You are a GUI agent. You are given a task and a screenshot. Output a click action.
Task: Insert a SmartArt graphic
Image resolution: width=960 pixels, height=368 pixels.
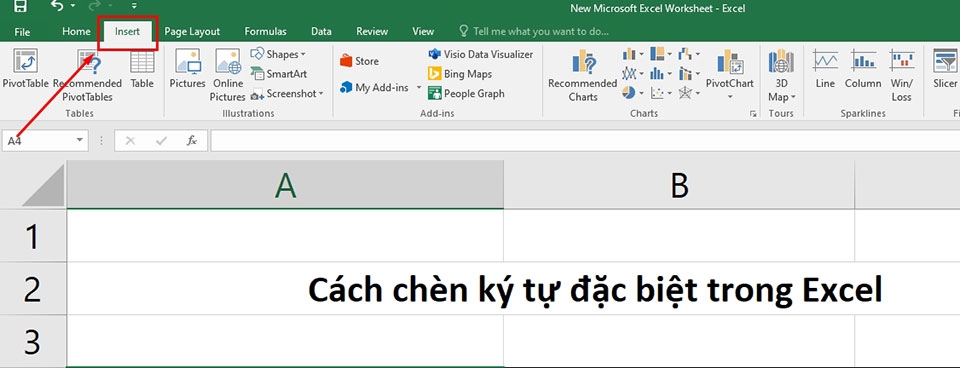click(279, 74)
